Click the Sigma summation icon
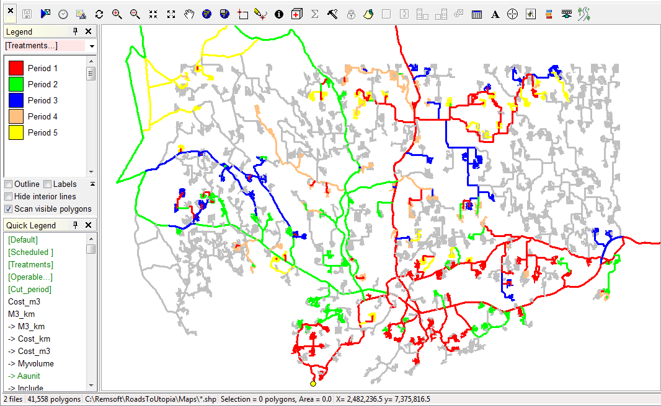This screenshot has height=406, width=661. 314,14
